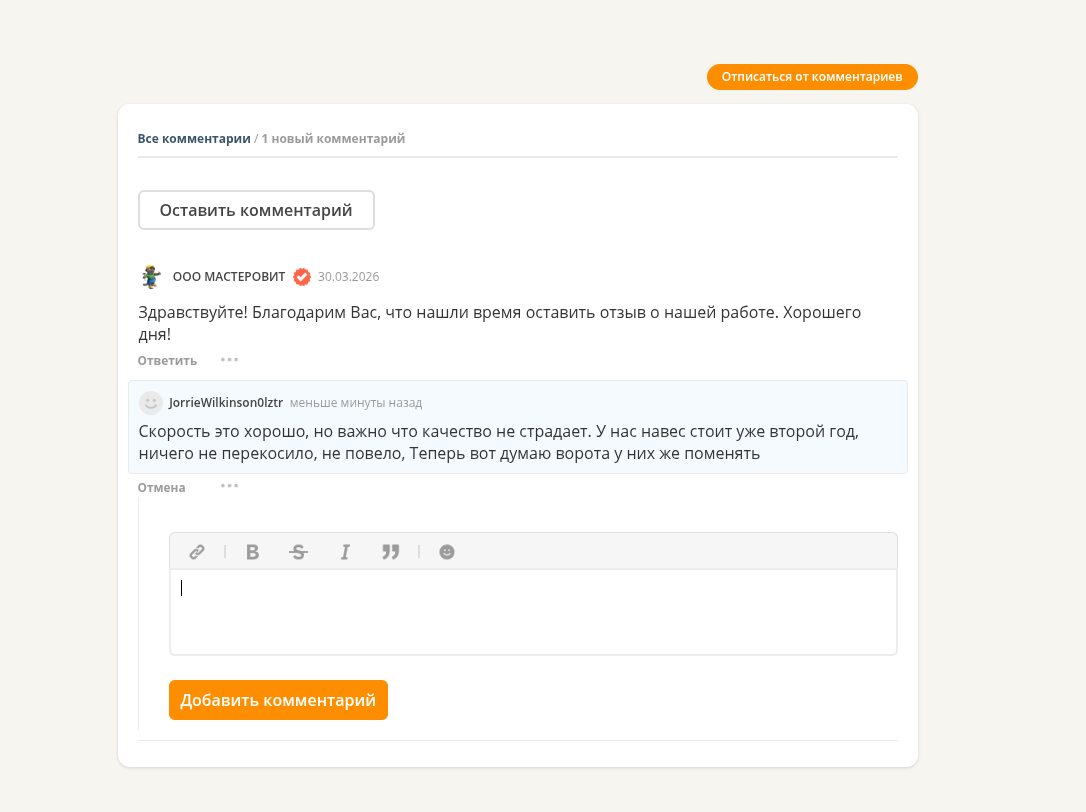
Task: Cancel the reply using Отмена
Action: [x=161, y=487]
